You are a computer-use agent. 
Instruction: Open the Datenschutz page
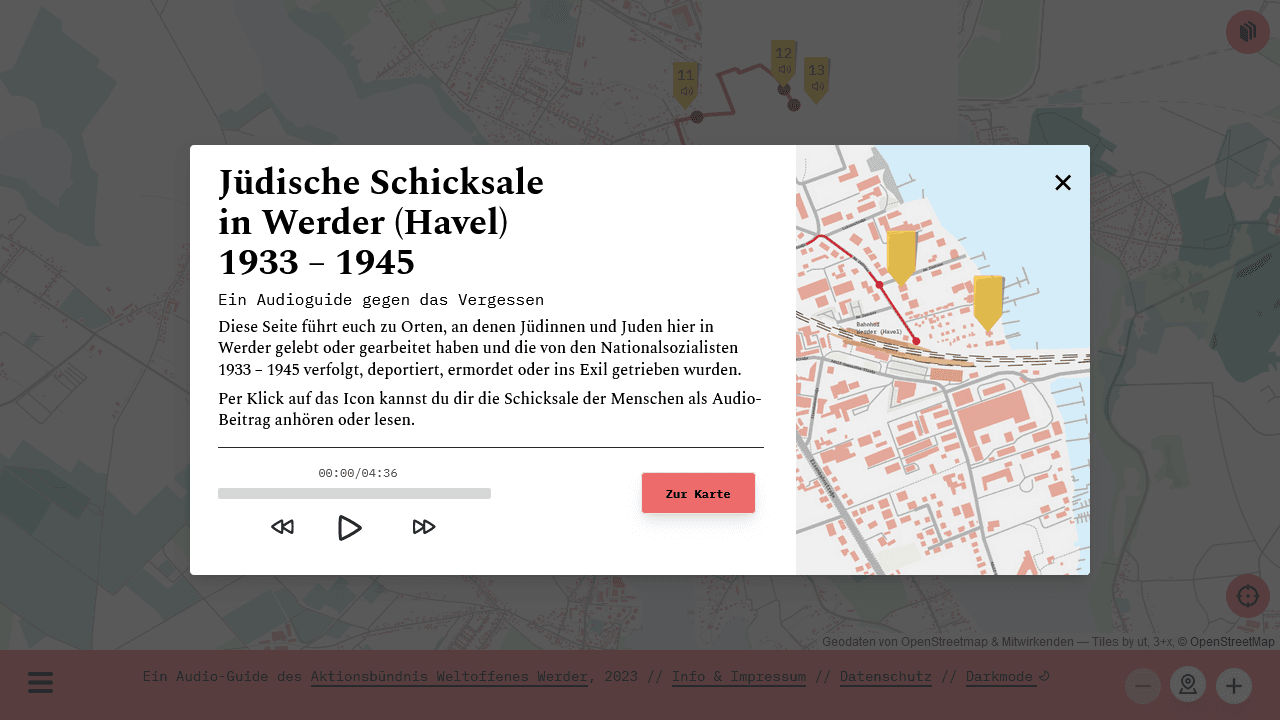(885, 676)
